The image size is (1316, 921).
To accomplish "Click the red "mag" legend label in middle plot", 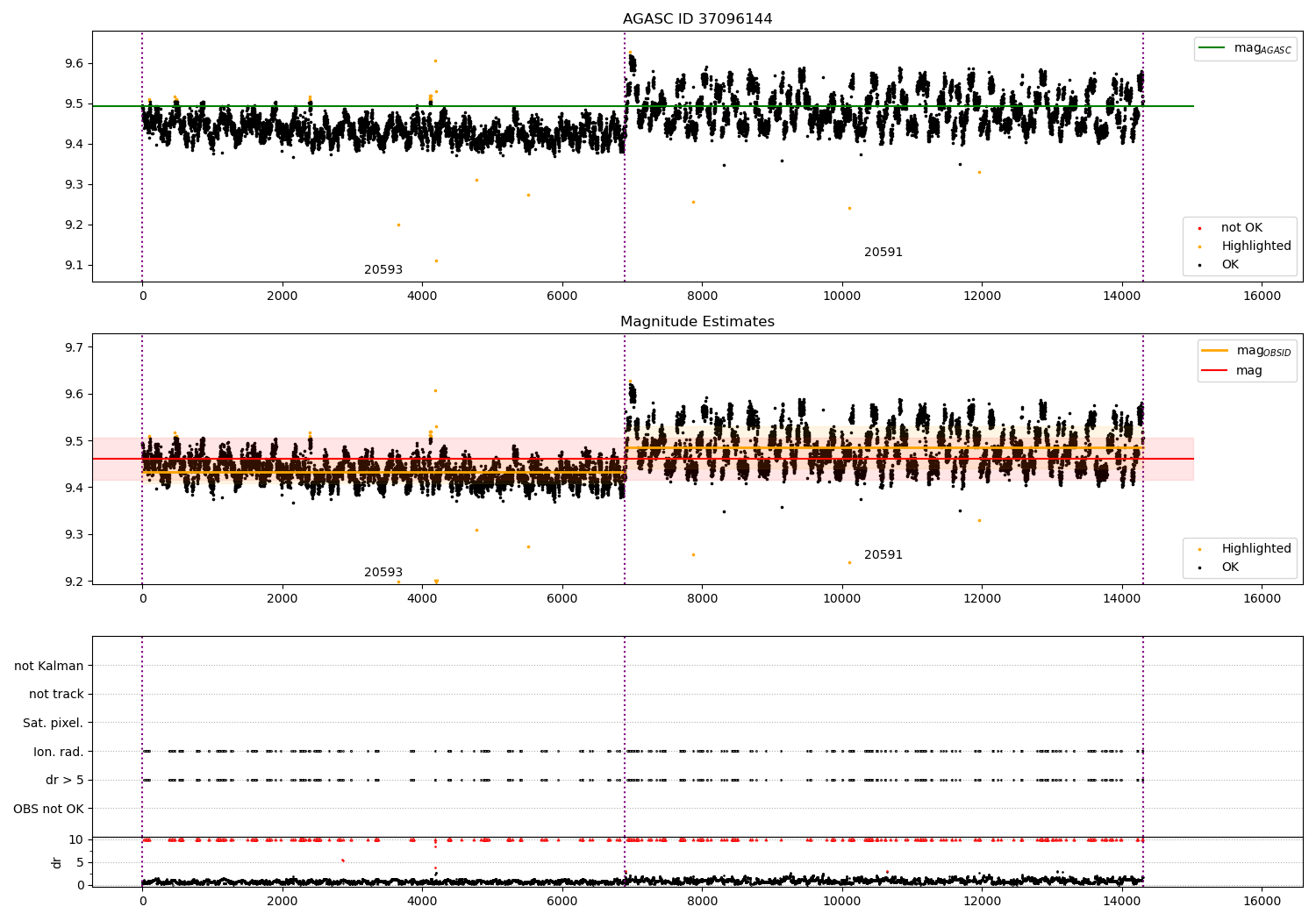I will click(1249, 371).
